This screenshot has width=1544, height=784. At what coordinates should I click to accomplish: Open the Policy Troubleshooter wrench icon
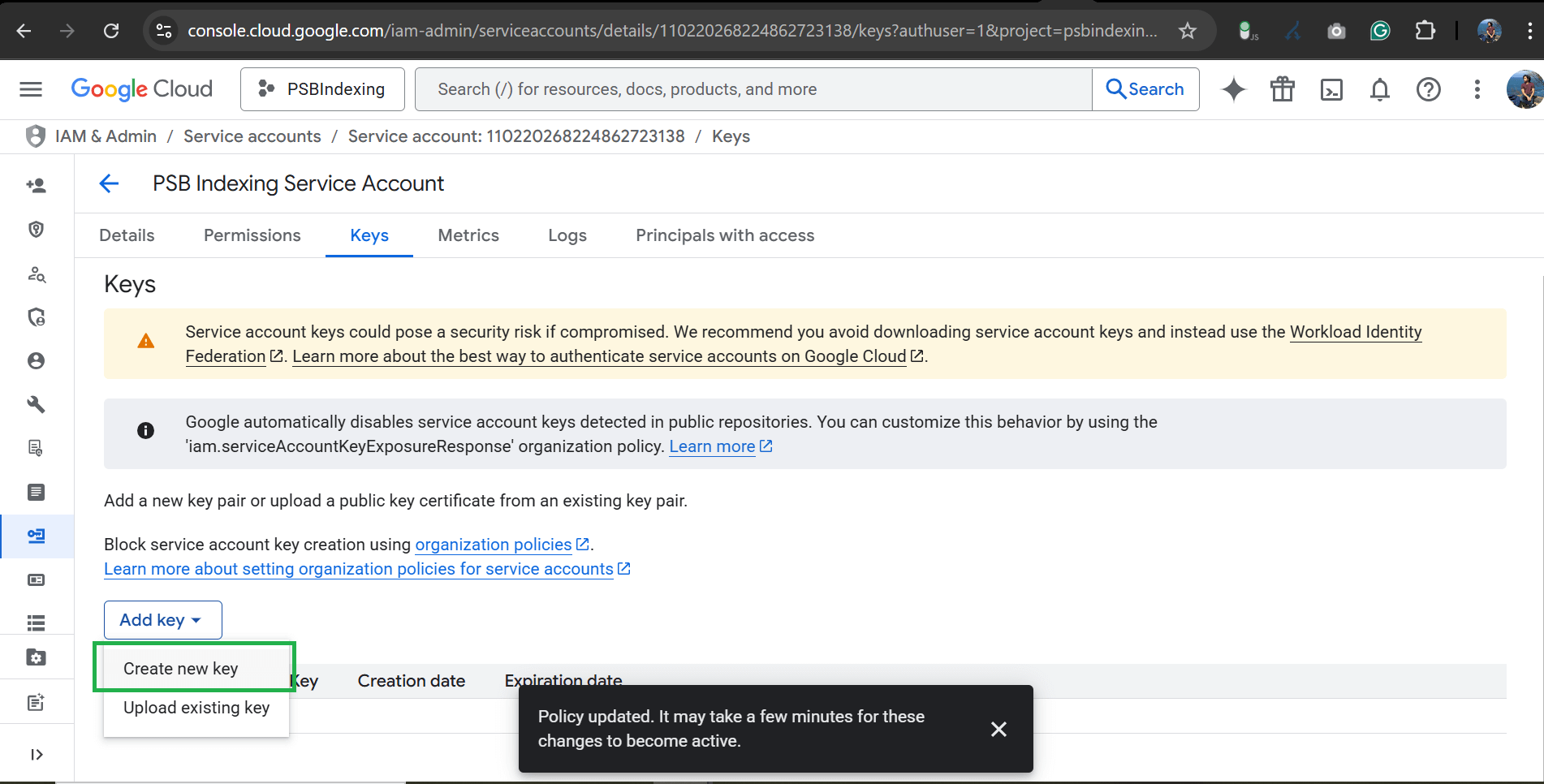click(x=37, y=404)
